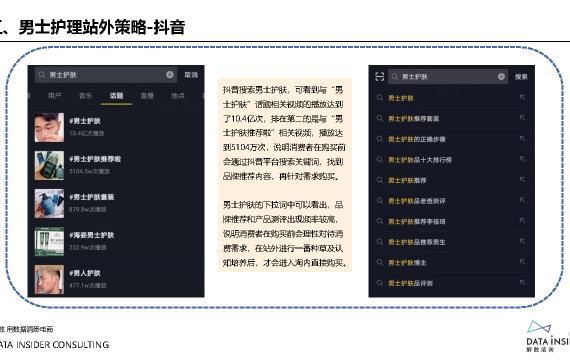Image resolution: width=570 pixels, height=360 pixels.
Task: Click magnifier icon before 男士护肤博主
Action: pos(380,262)
